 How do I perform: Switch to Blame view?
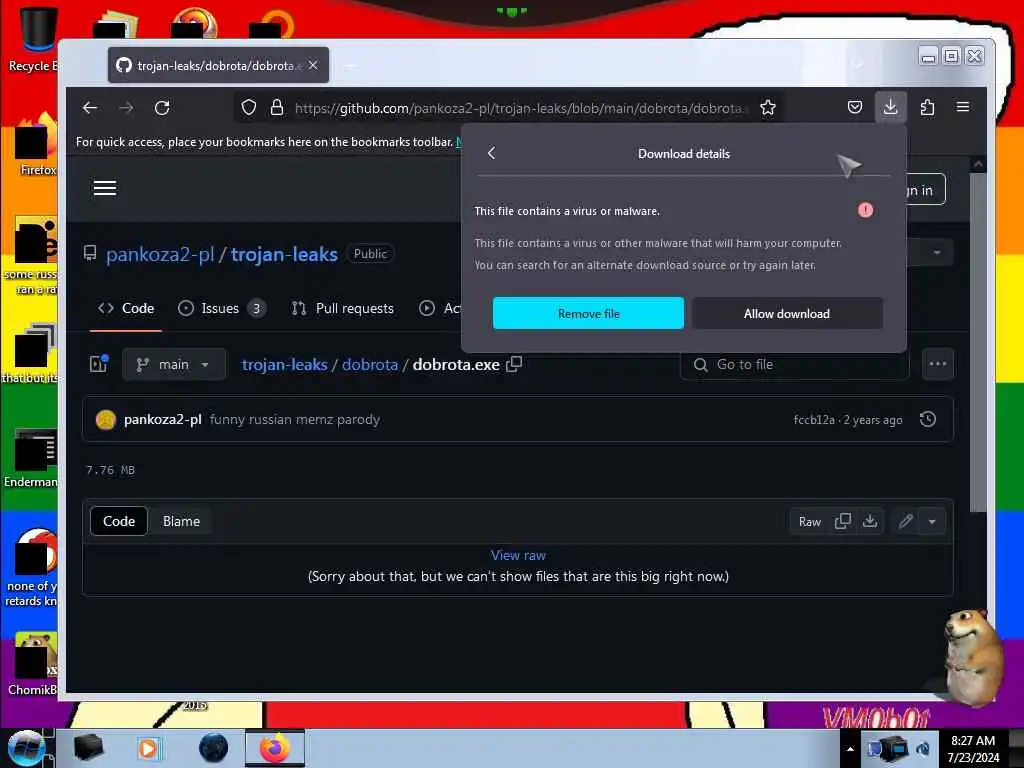182,521
